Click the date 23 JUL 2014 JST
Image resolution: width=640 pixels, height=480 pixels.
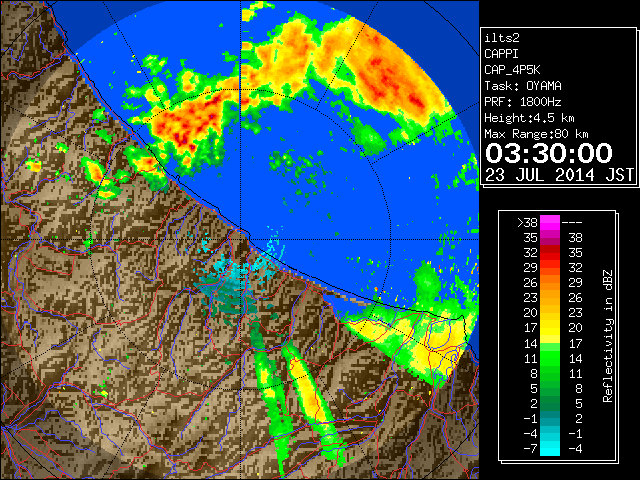point(559,175)
